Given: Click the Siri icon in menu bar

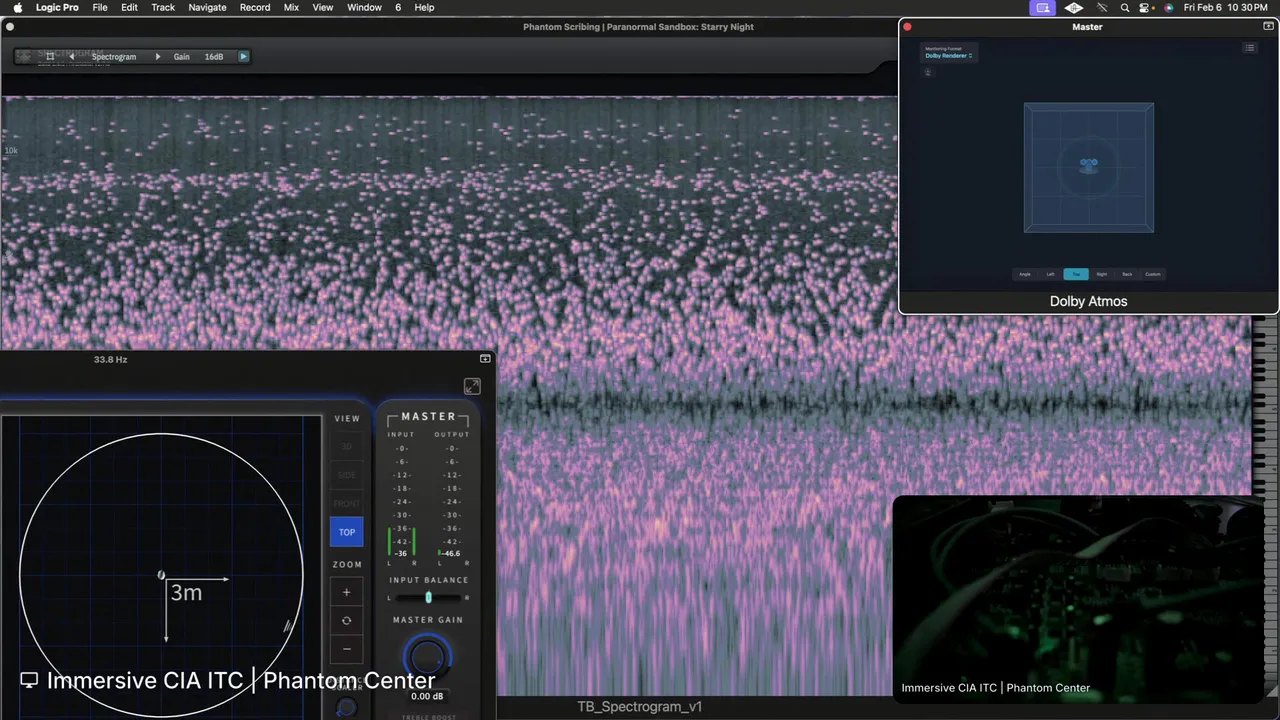Looking at the screenshot, I should (x=1168, y=7).
